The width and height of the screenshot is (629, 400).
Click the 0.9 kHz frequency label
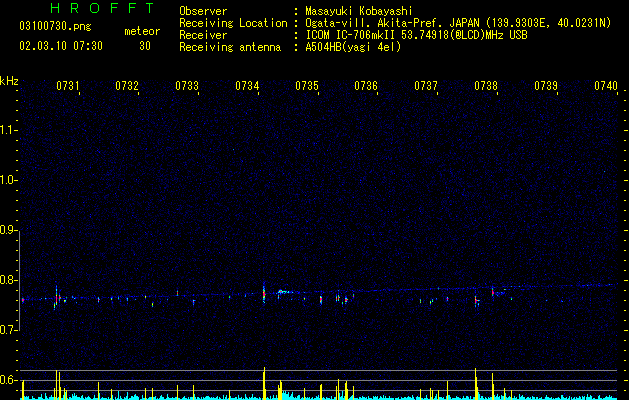(x=8, y=230)
